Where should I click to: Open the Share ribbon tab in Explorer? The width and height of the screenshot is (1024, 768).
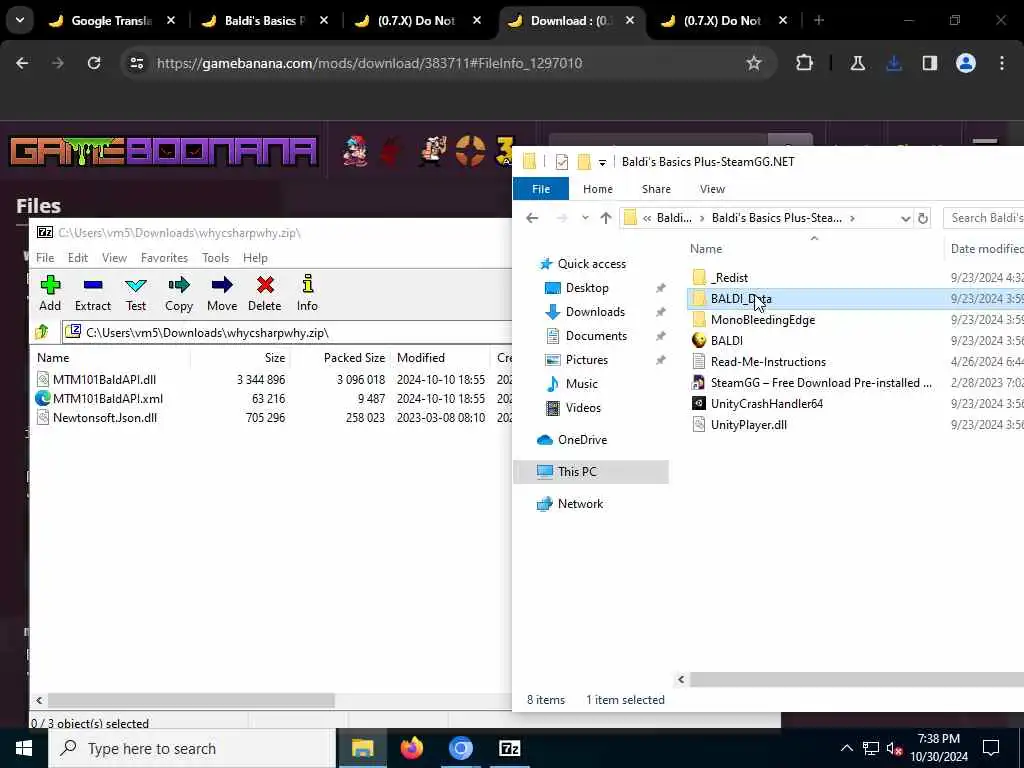(656, 189)
